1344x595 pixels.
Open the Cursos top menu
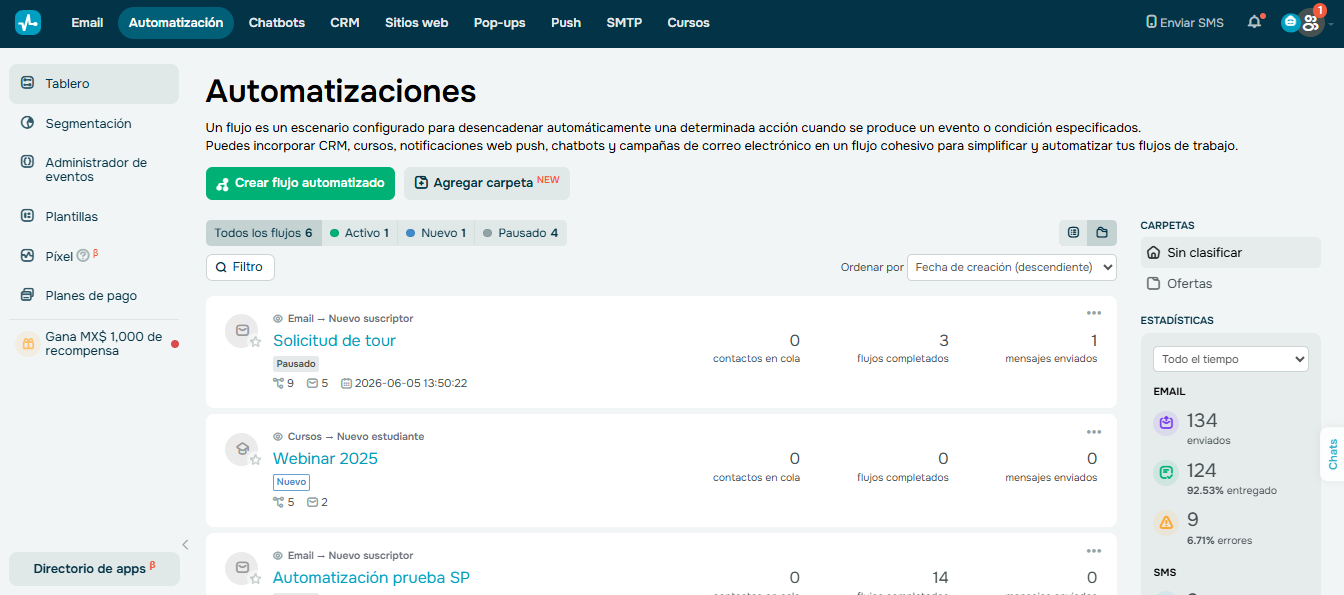[x=689, y=23]
